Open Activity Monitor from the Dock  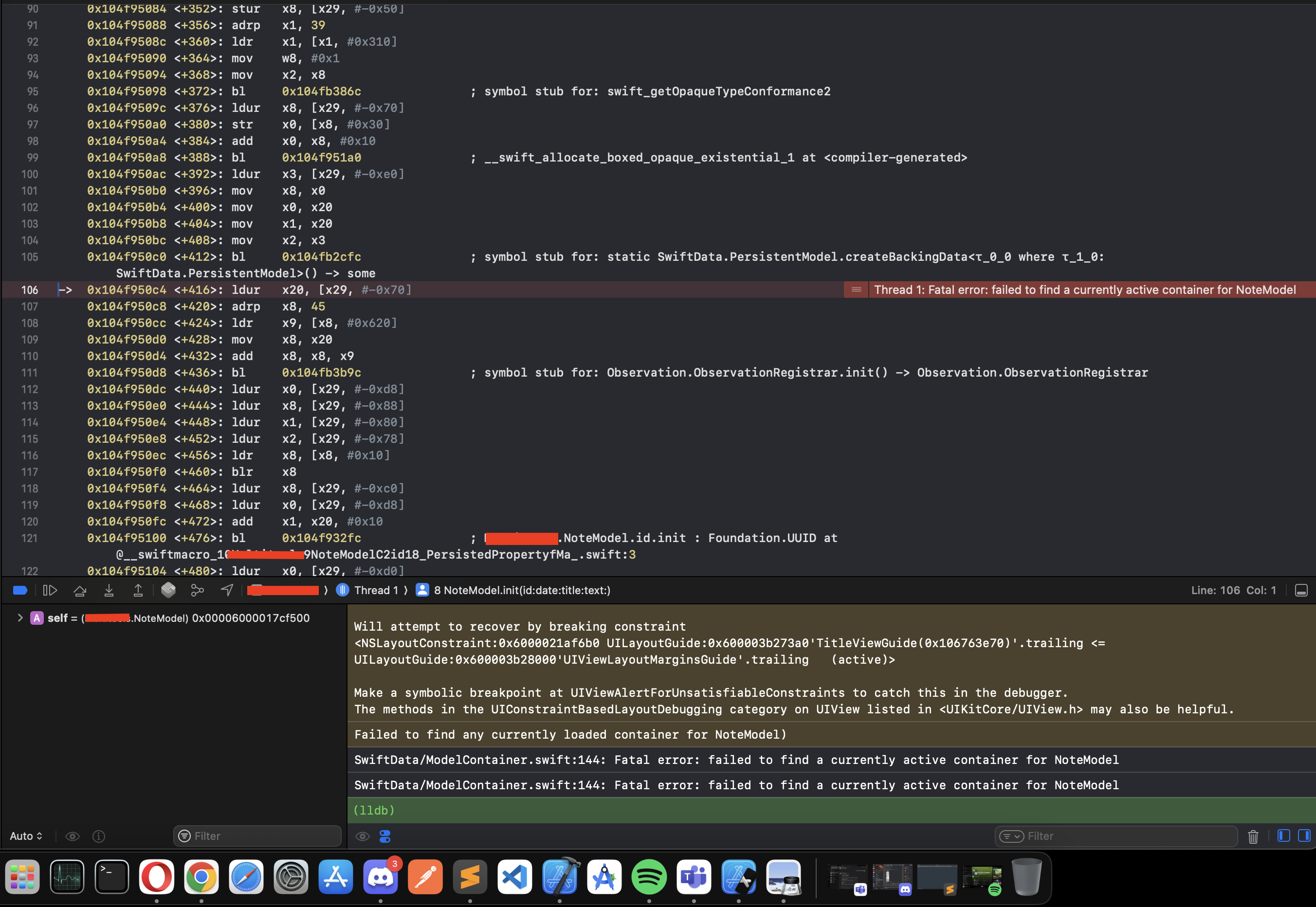click(67, 876)
